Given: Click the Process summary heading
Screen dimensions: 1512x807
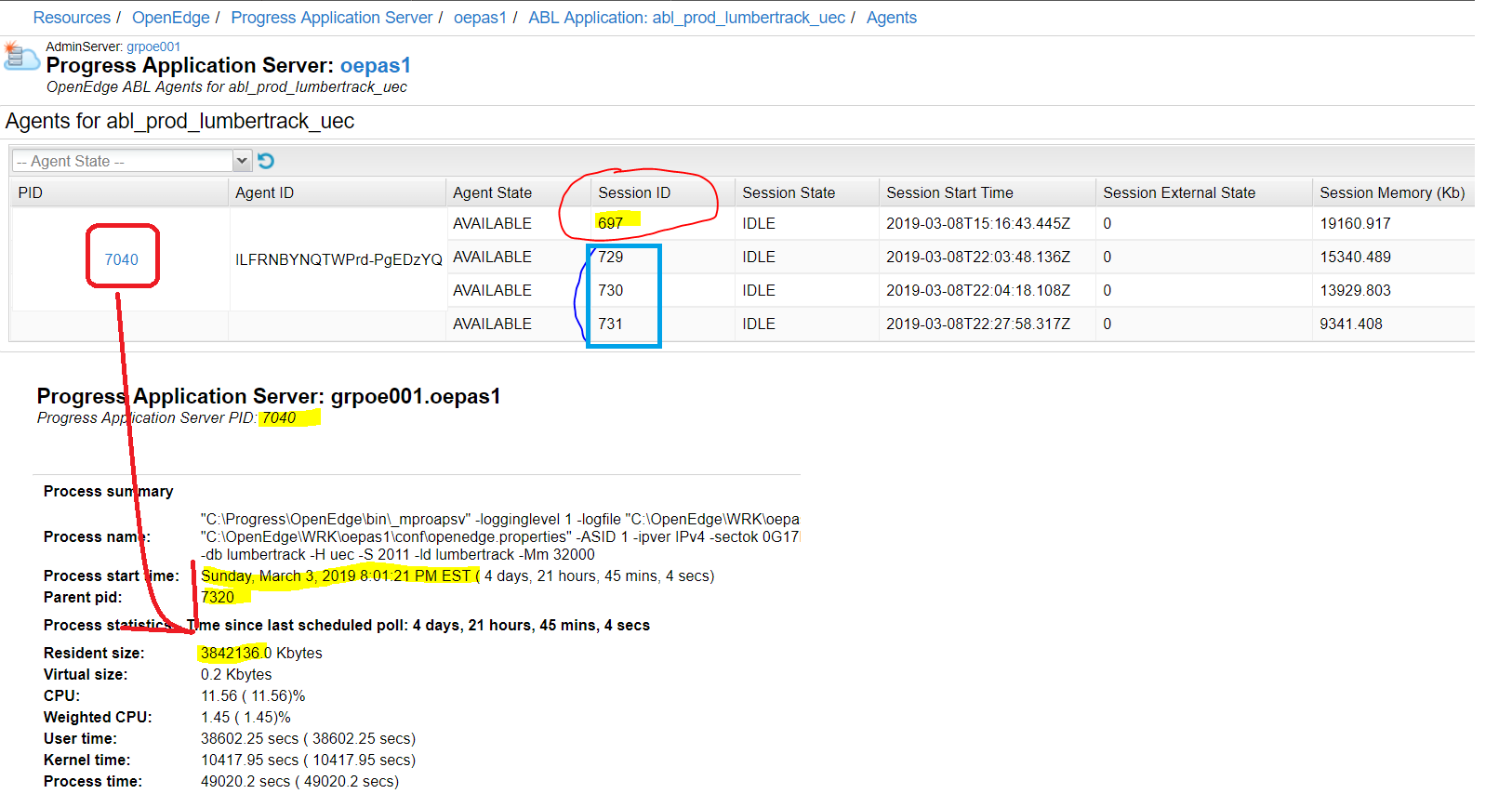Looking at the screenshot, I should (108, 491).
